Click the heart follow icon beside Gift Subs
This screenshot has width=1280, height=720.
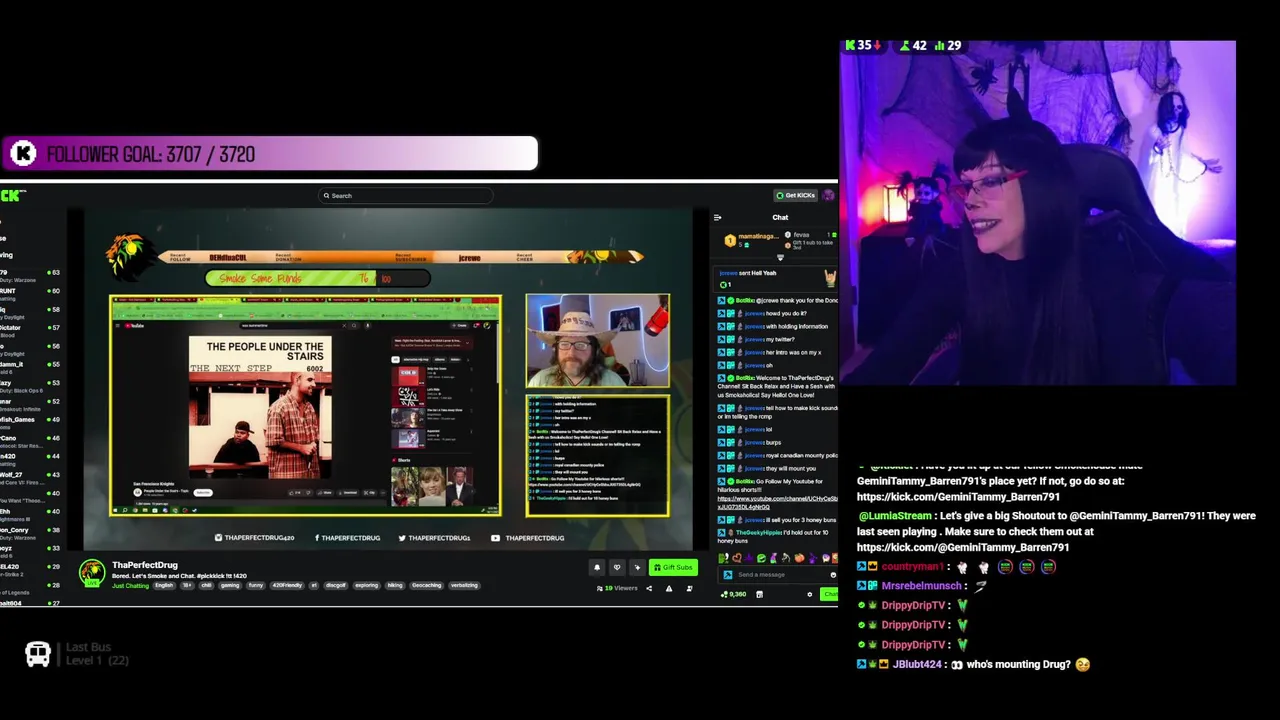point(617,567)
